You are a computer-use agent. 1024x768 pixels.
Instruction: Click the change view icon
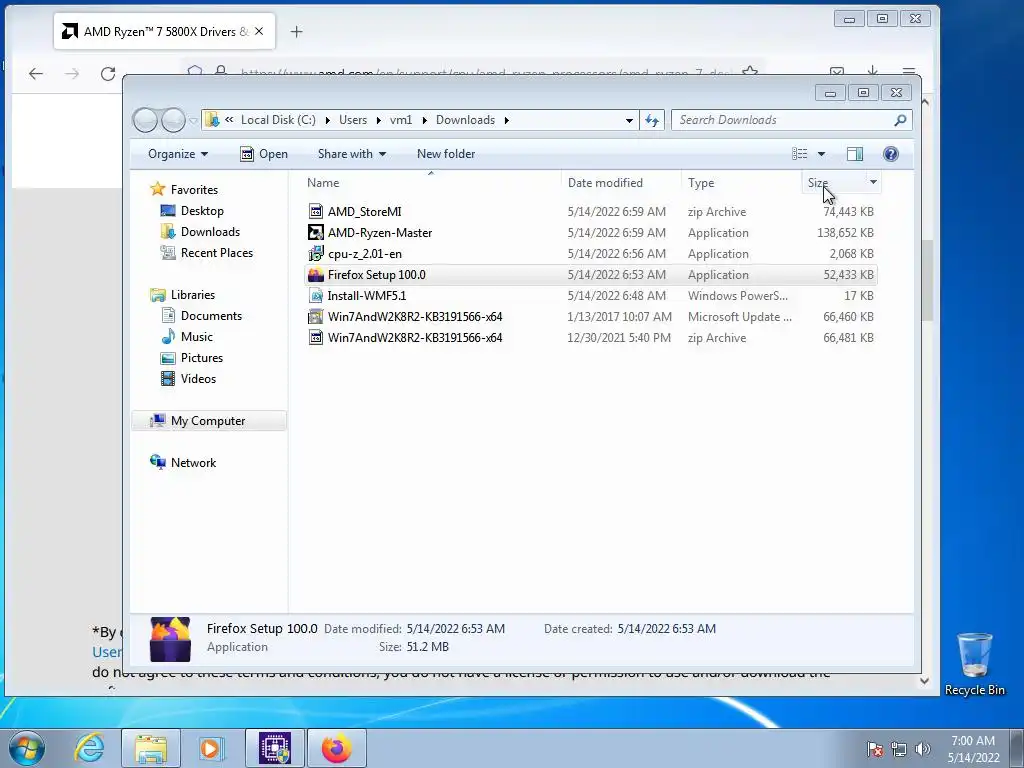[x=800, y=153]
